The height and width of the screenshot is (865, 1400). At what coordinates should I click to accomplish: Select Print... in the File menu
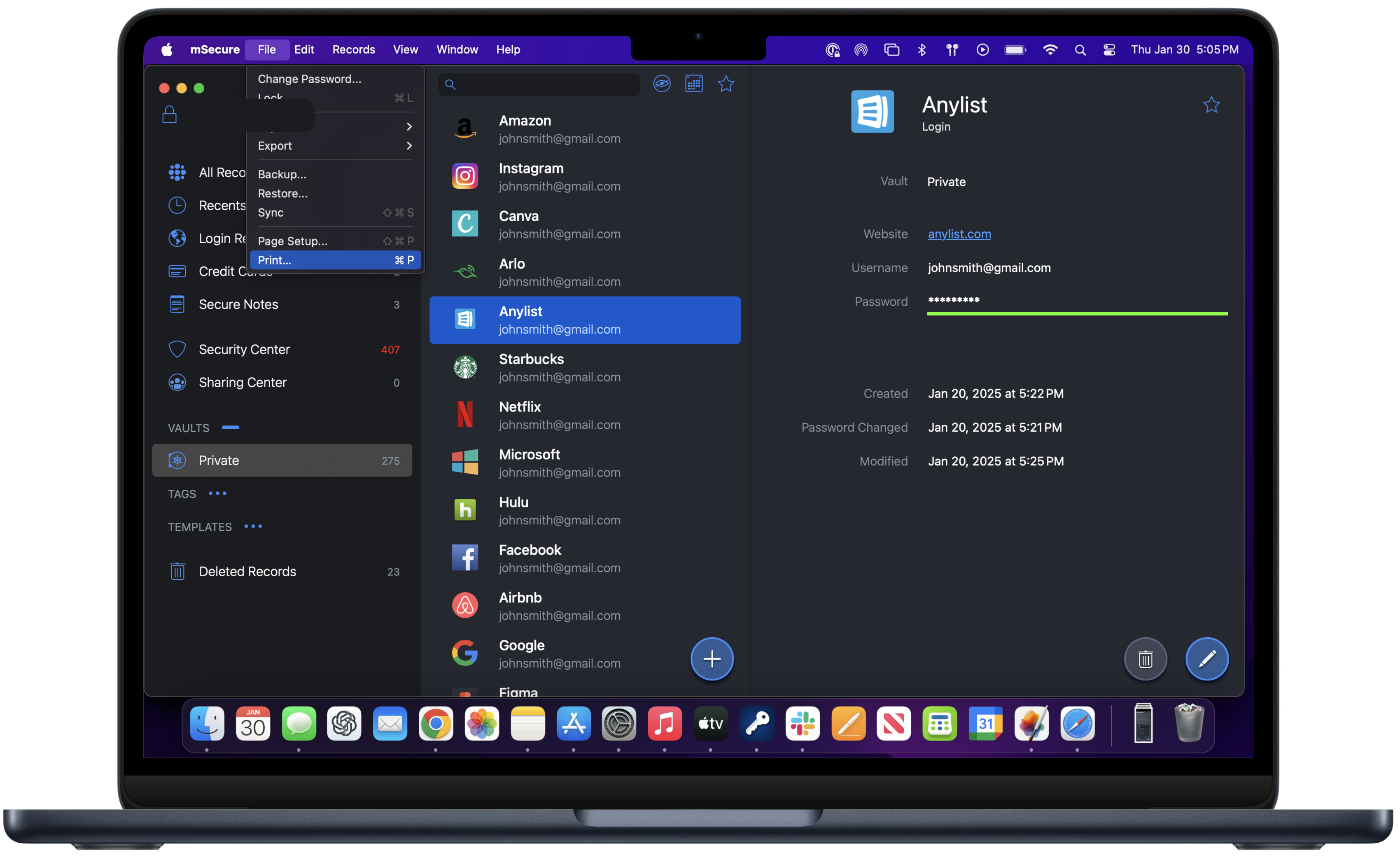(x=334, y=260)
